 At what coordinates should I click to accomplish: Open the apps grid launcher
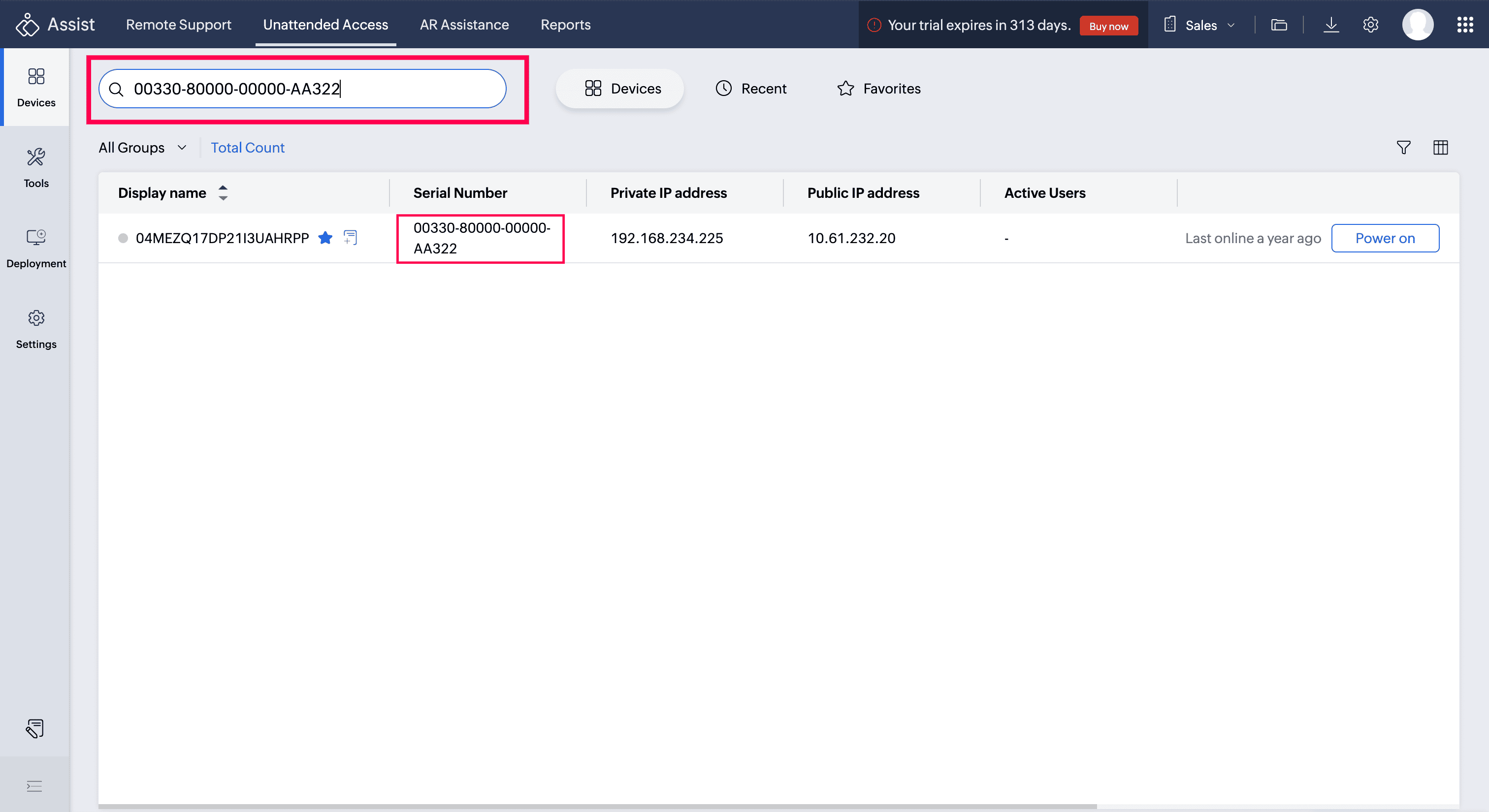(1465, 25)
